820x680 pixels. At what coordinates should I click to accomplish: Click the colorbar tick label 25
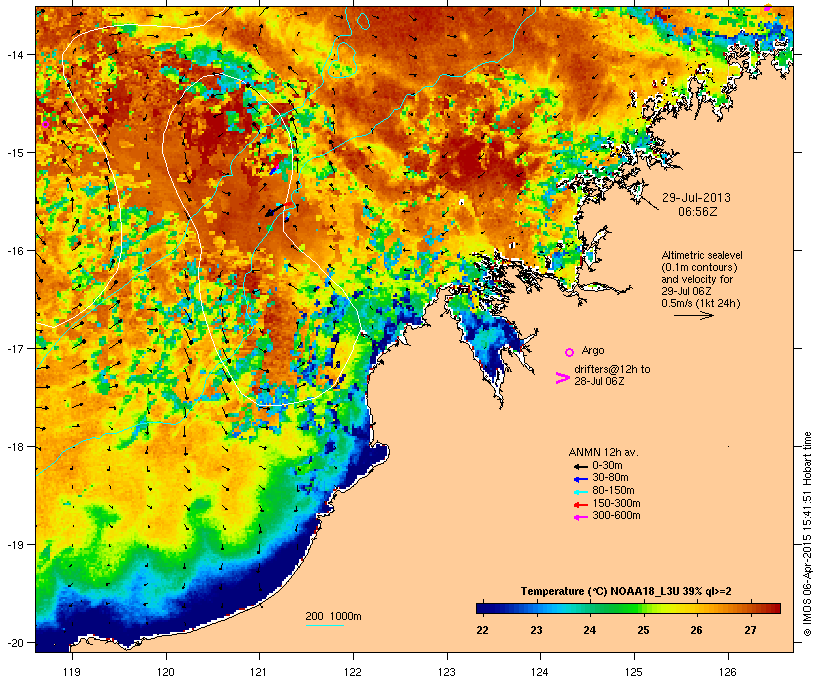coord(643,630)
